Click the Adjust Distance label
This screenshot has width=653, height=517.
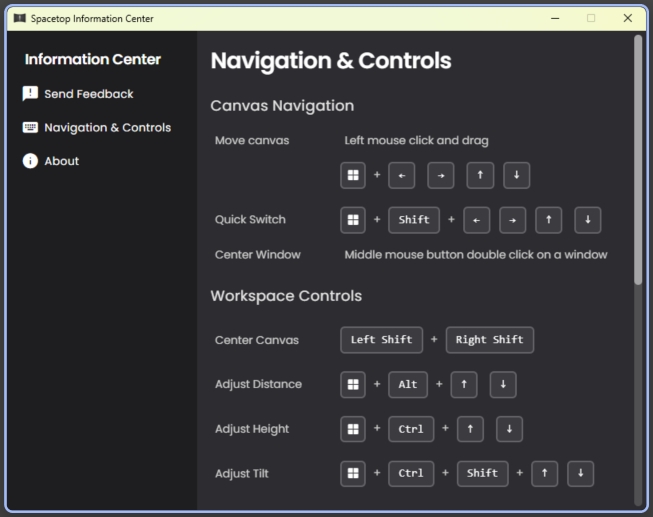pos(258,384)
